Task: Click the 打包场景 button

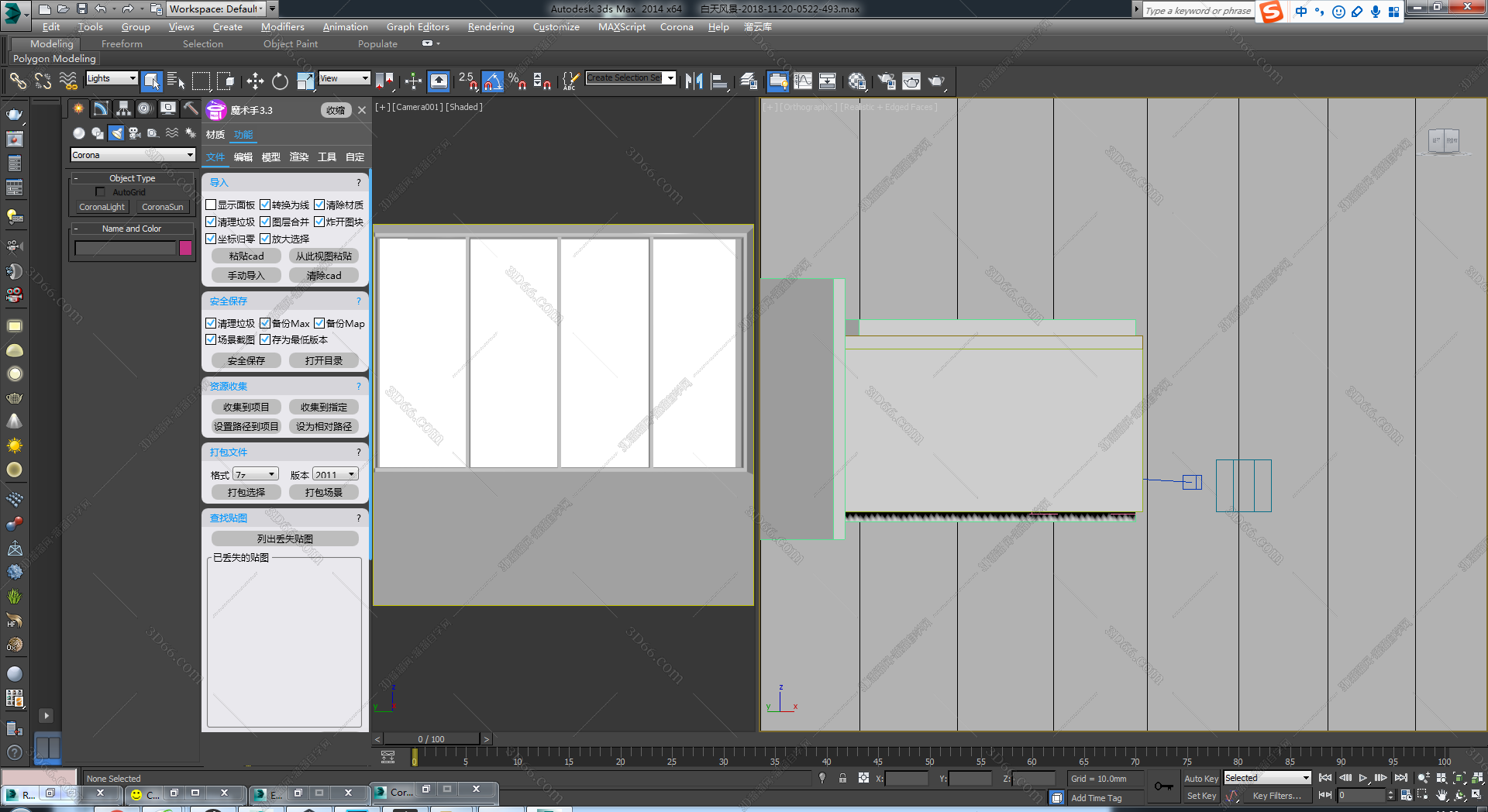Action: tap(324, 492)
